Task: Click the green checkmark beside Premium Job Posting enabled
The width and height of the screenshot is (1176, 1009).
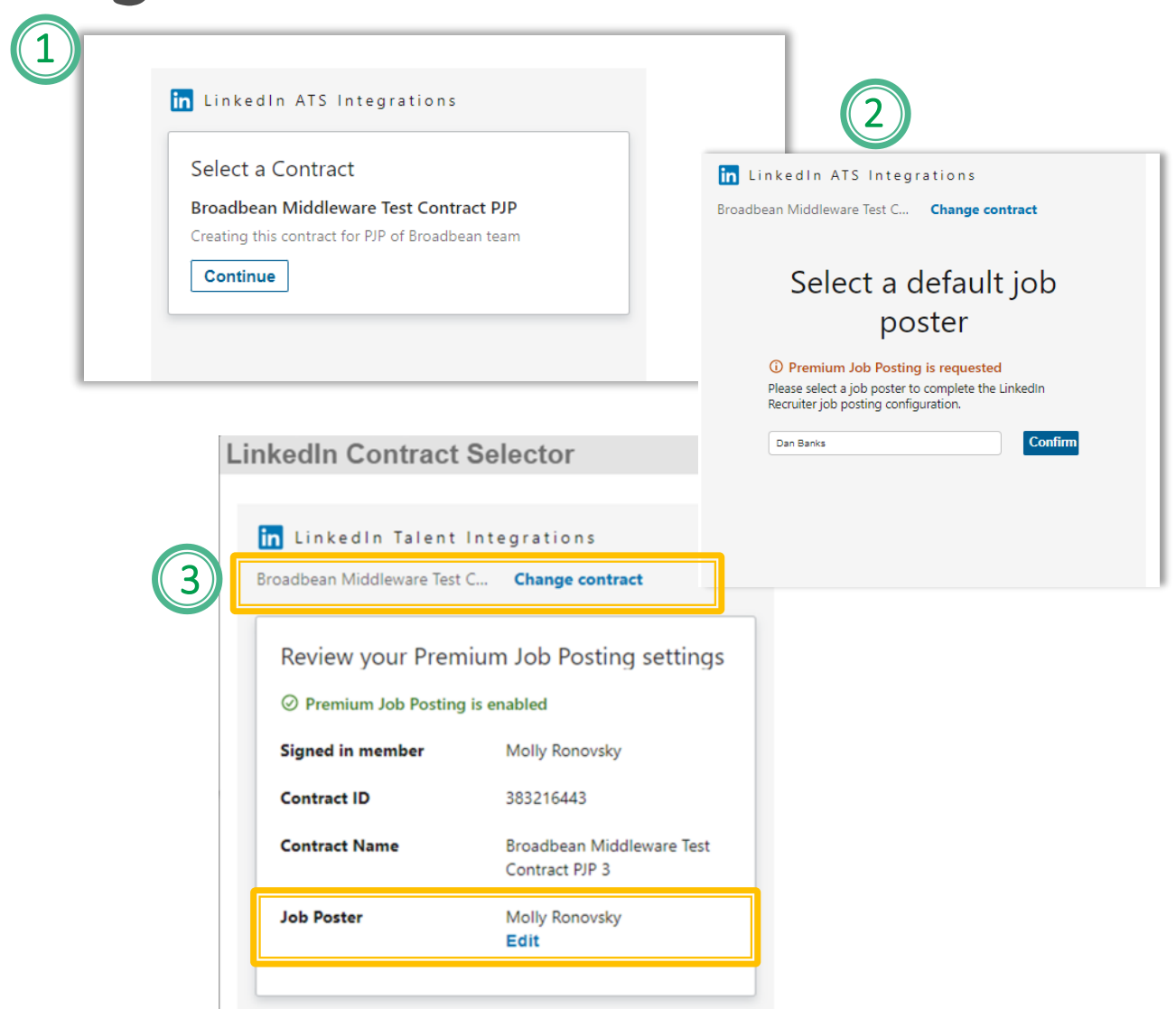Action: pos(291,705)
